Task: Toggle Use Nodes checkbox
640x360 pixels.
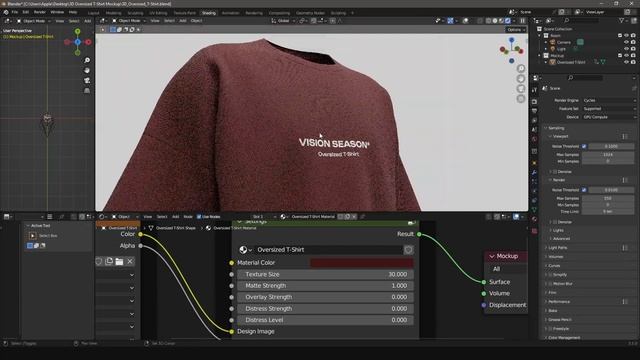Action: pyautogui.click(x=199, y=217)
